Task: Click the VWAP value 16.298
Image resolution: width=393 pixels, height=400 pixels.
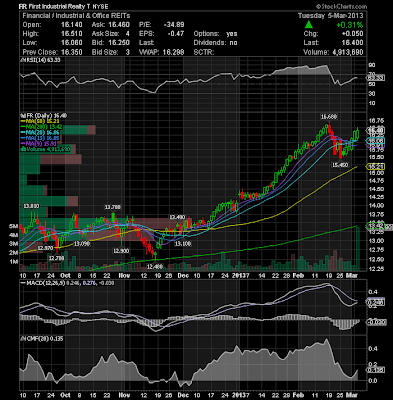Action: click(173, 52)
